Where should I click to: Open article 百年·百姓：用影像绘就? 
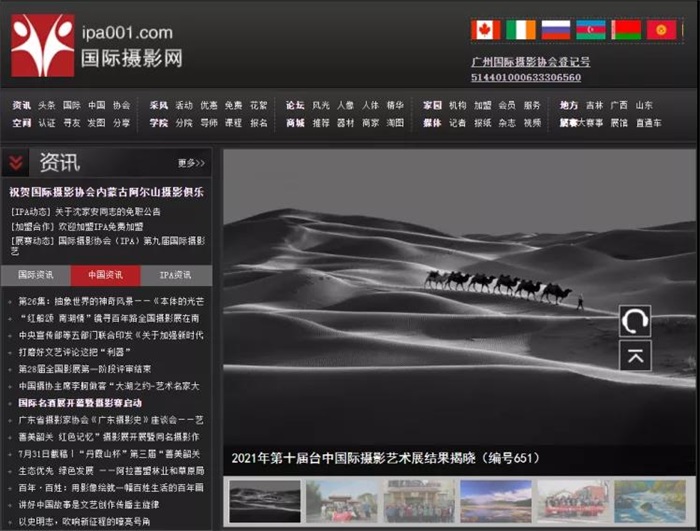point(111,488)
